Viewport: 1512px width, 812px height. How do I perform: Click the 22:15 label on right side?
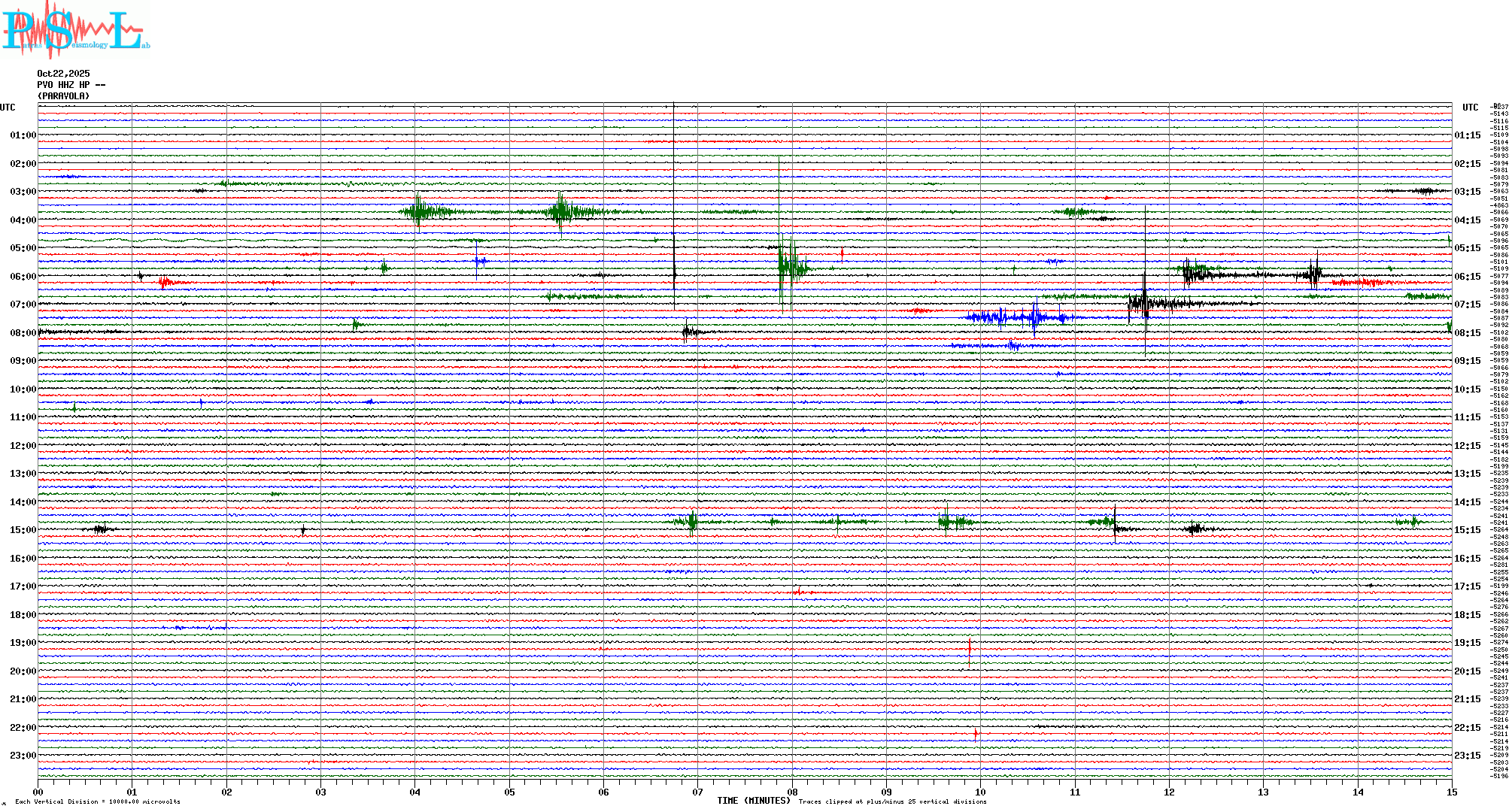1467,728
